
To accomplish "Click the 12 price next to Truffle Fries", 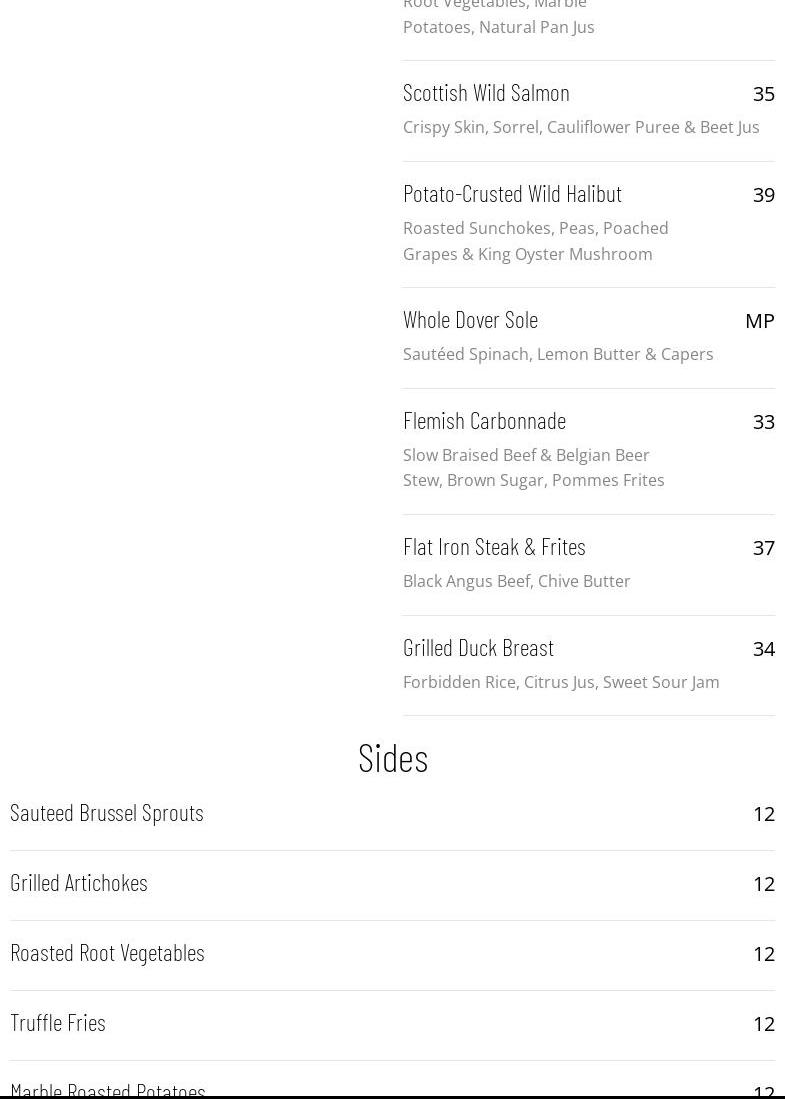I will tap(763, 1024).
